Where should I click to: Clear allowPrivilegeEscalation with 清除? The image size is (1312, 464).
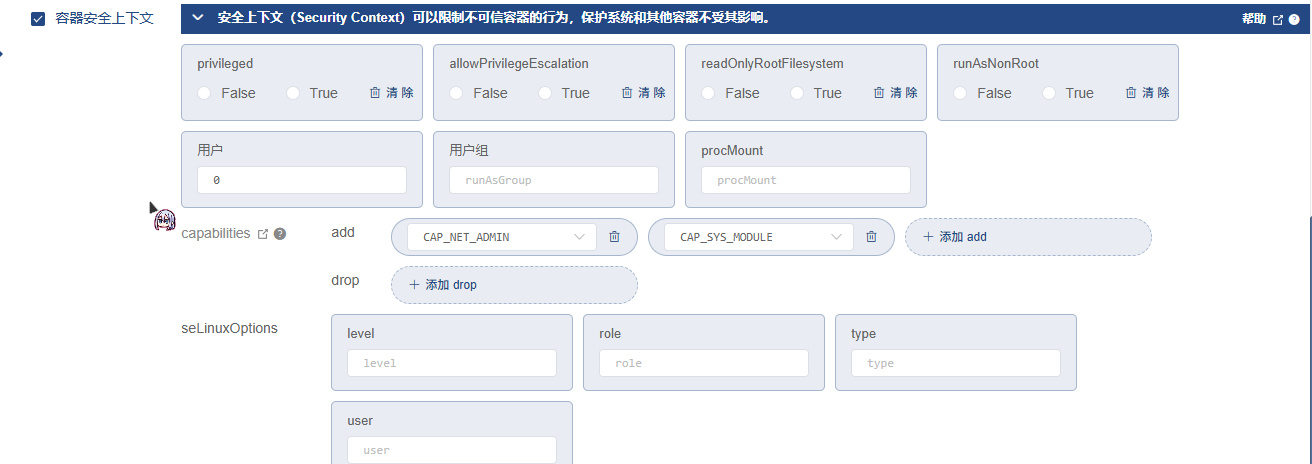click(x=643, y=93)
